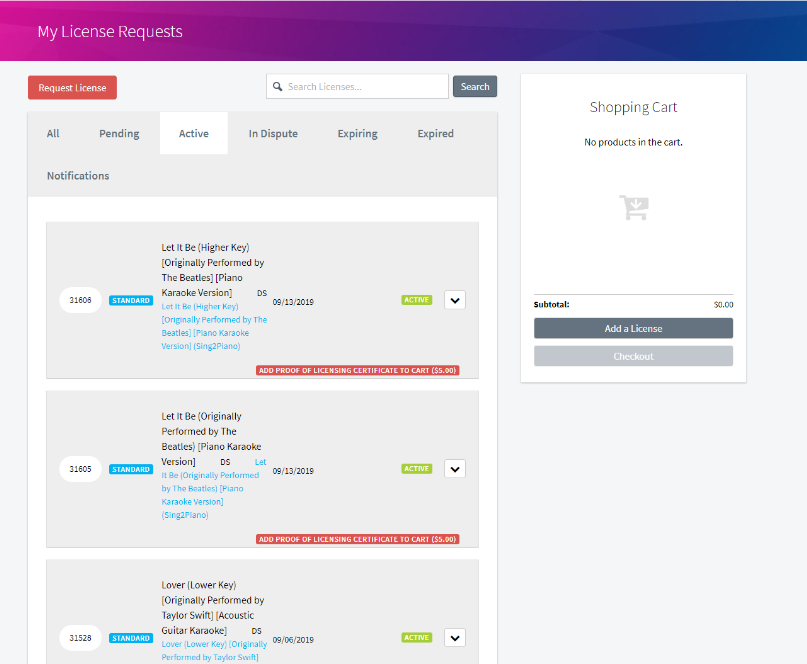Add proof certificate to cart for license 31606
Viewport: 807px width, 664px height.
pyautogui.click(x=358, y=370)
